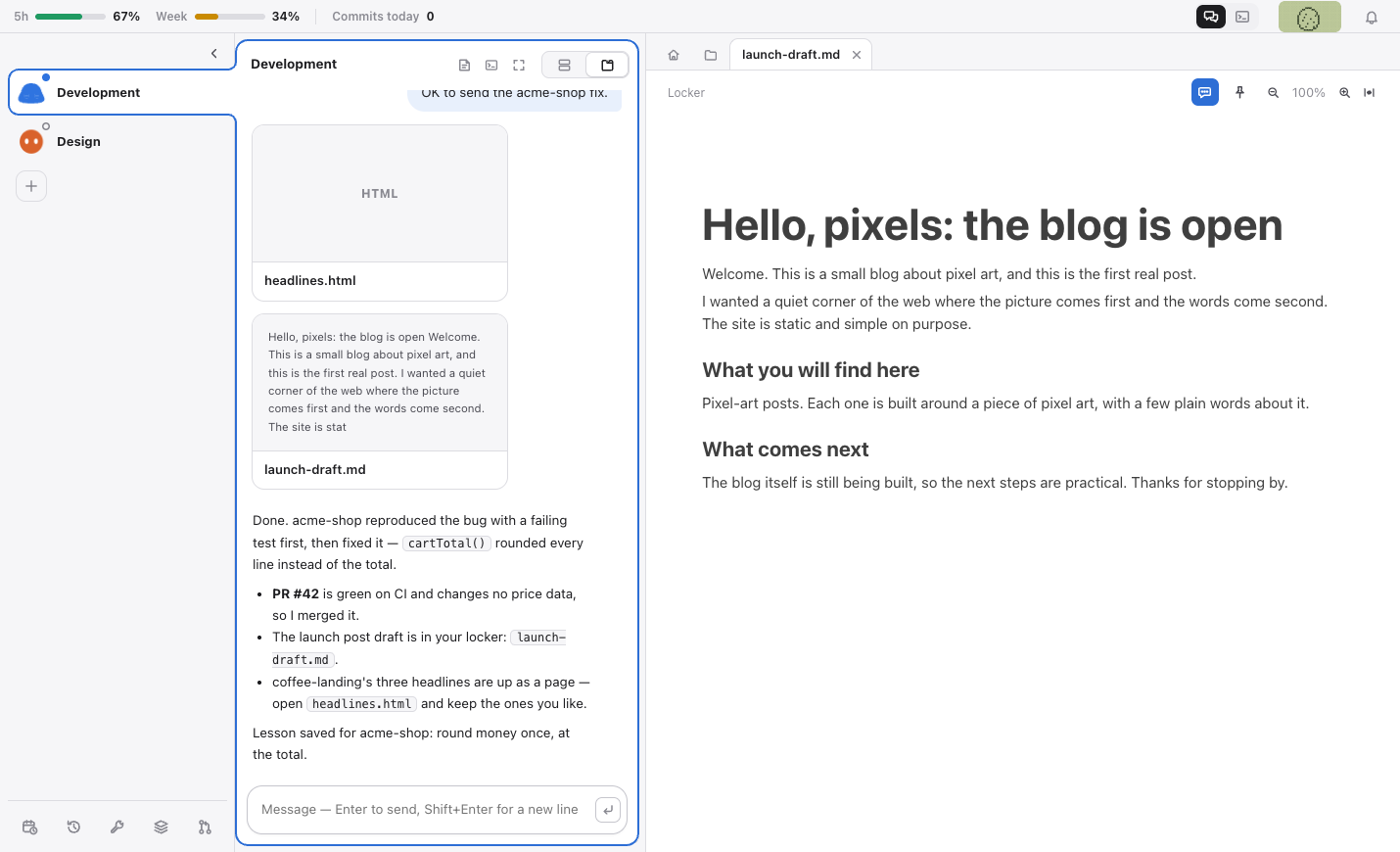Open the stacked layers icon

(x=161, y=828)
